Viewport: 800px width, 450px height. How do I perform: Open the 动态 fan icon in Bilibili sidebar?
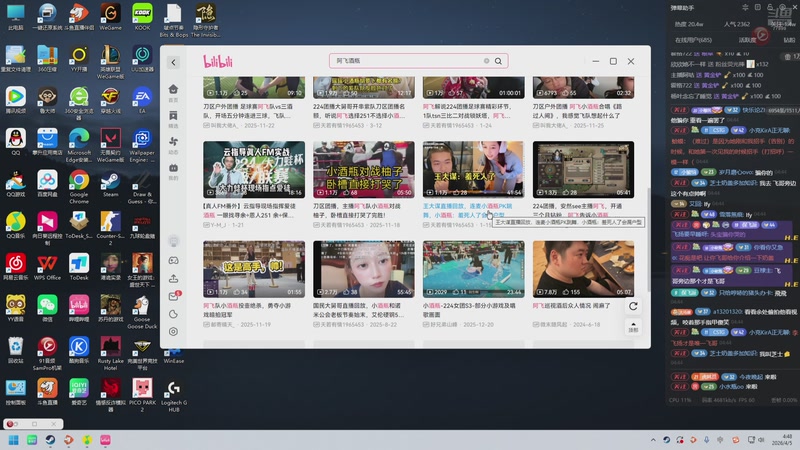pyautogui.click(x=173, y=141)
